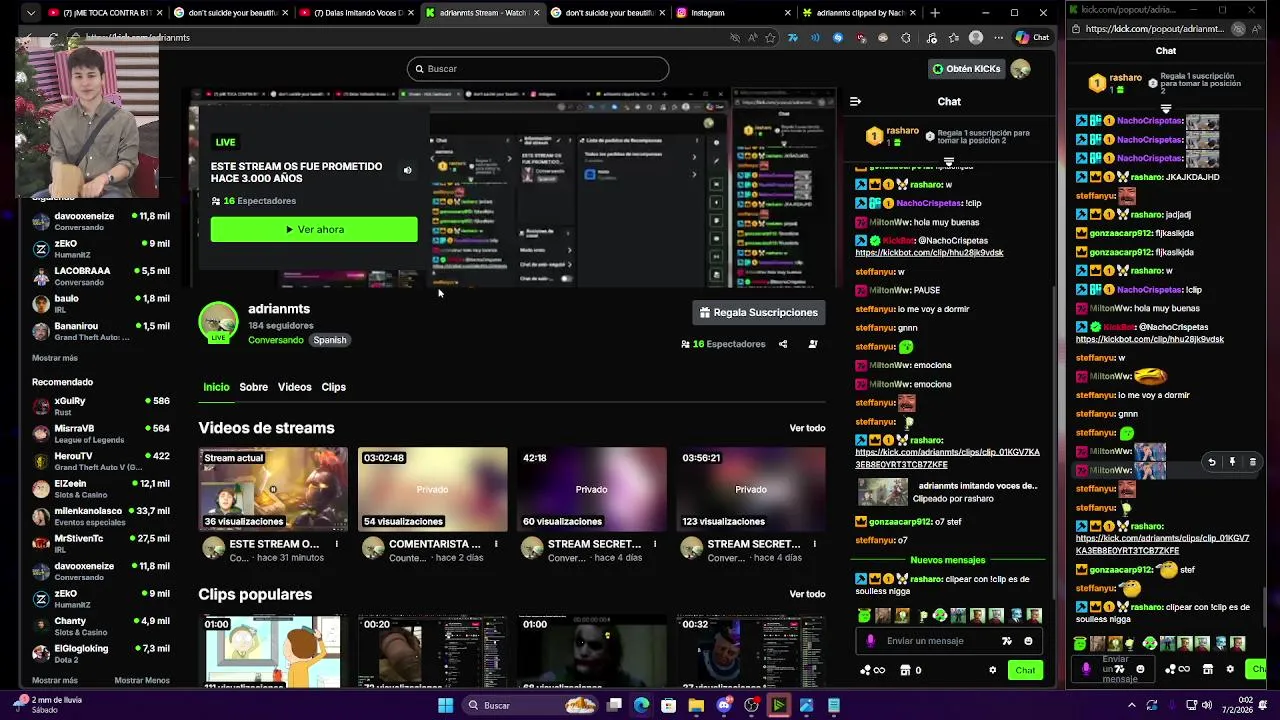Open LACOBRAAA channel in sidebar

tap(100, 276)
